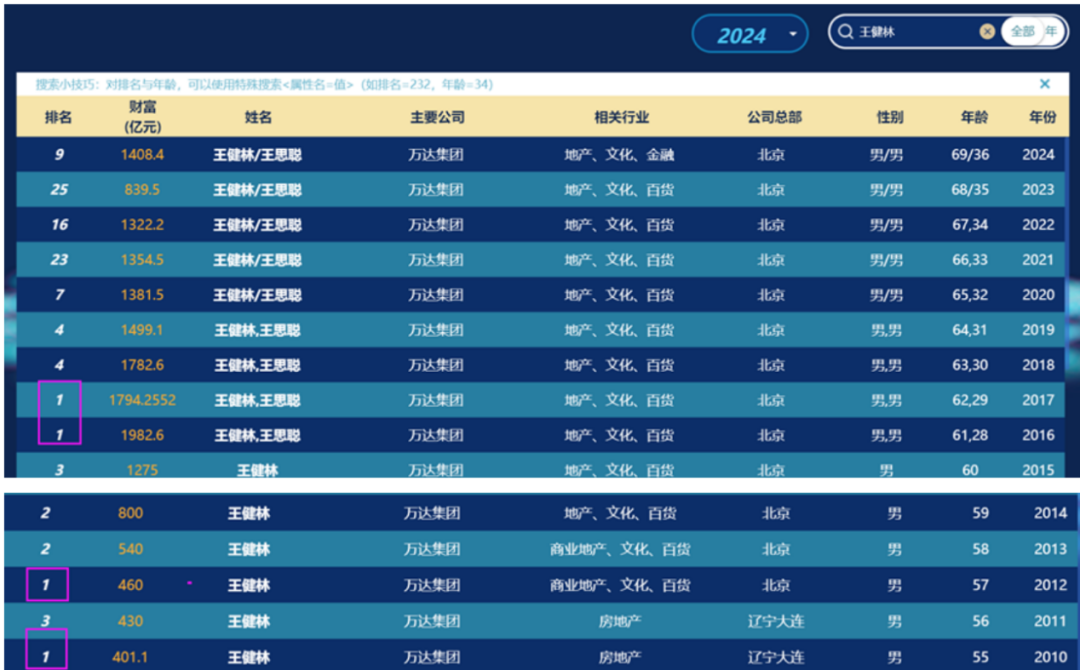Close the search tip banner
This screenshot has width=1080, height=670.
click(1044, 84)
